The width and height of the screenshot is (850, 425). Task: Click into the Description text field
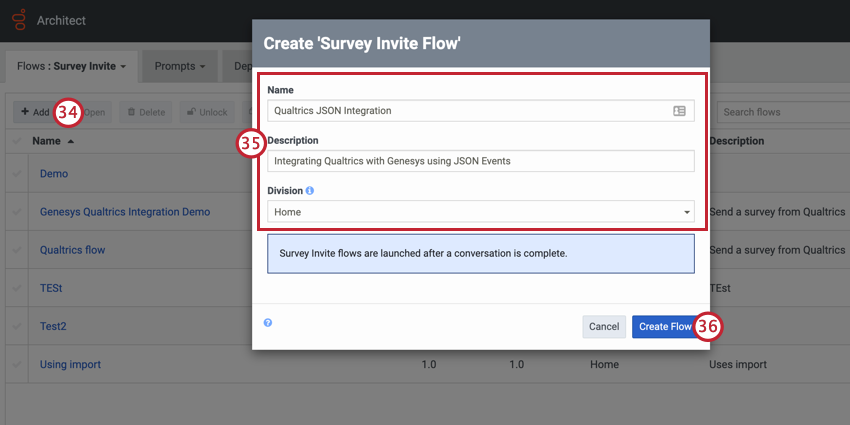point(480,161)
